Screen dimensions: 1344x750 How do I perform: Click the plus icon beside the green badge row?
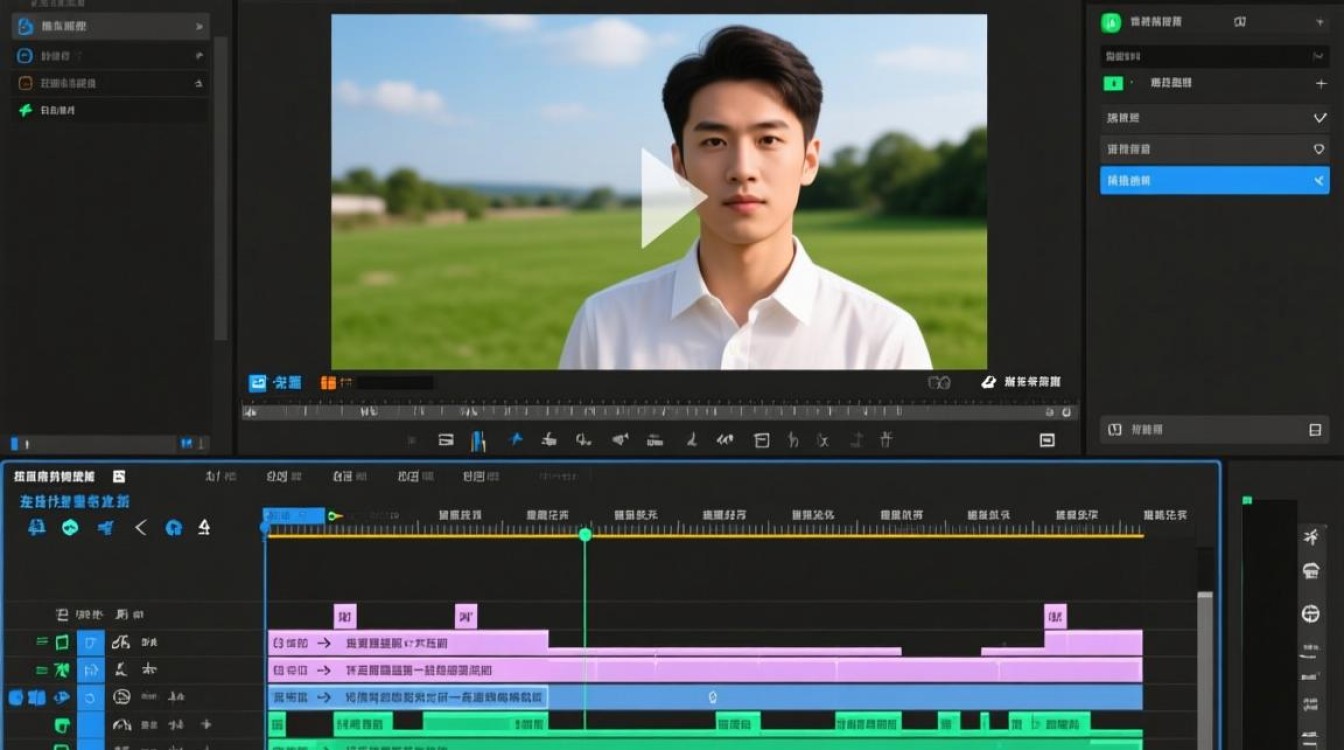point(1320,84)
